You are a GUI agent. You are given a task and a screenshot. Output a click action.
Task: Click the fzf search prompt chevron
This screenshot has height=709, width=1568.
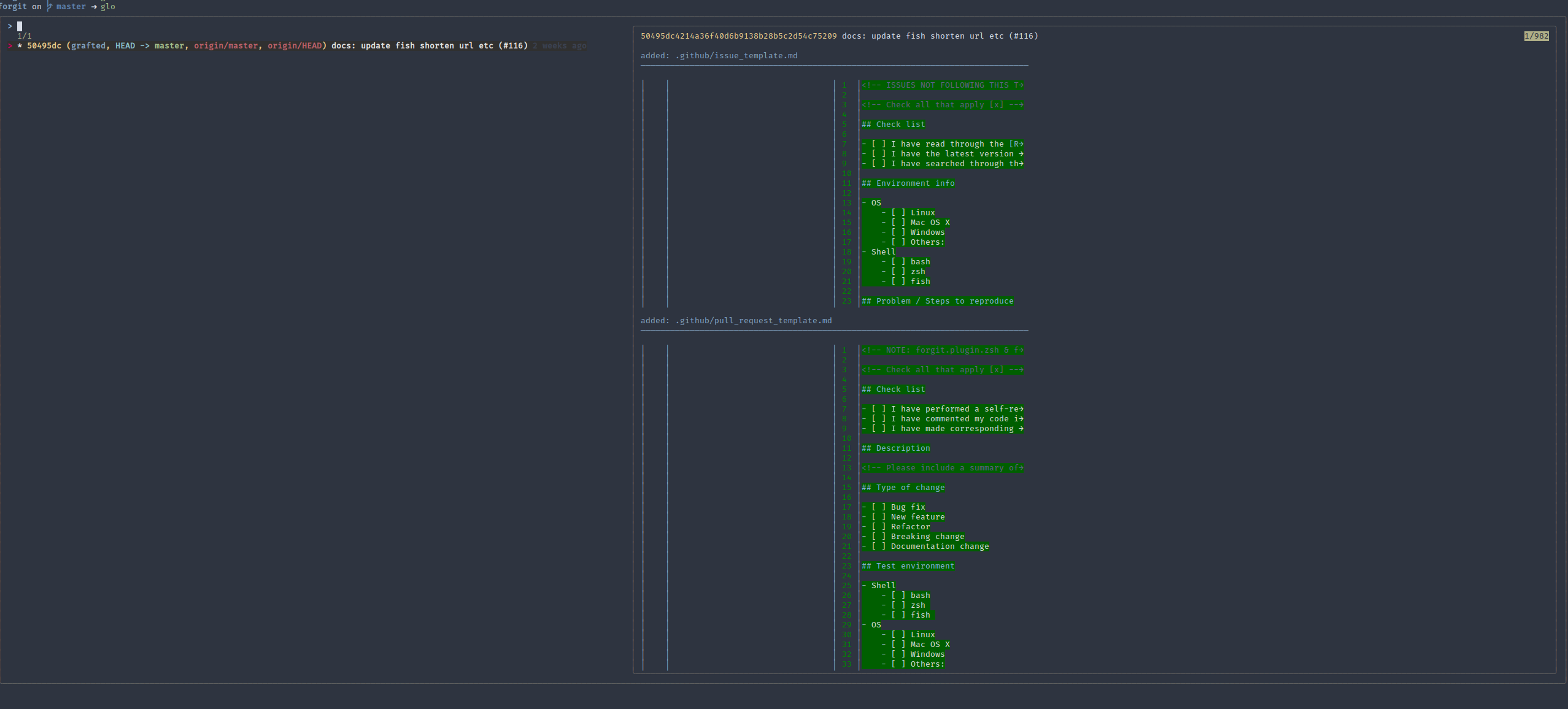(x=9, y=26)
